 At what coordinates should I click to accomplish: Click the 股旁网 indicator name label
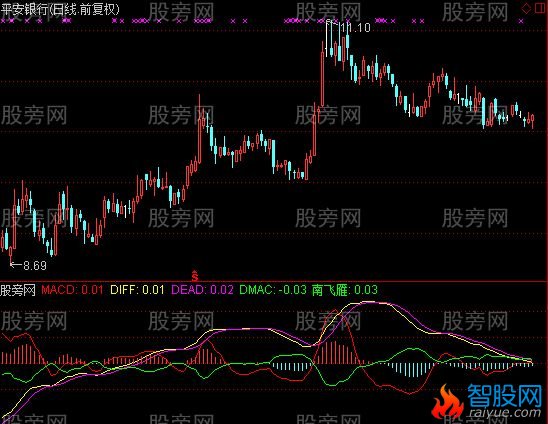(18, 290)
